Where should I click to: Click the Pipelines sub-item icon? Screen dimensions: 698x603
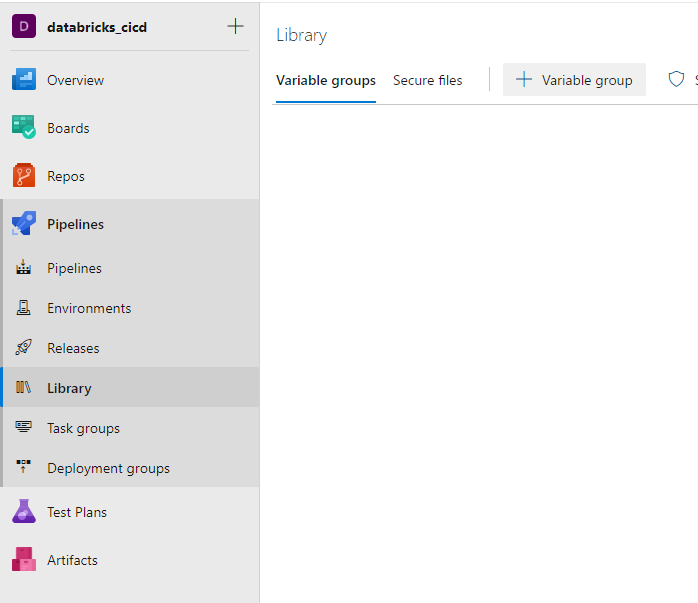click(x=23, y=267)
